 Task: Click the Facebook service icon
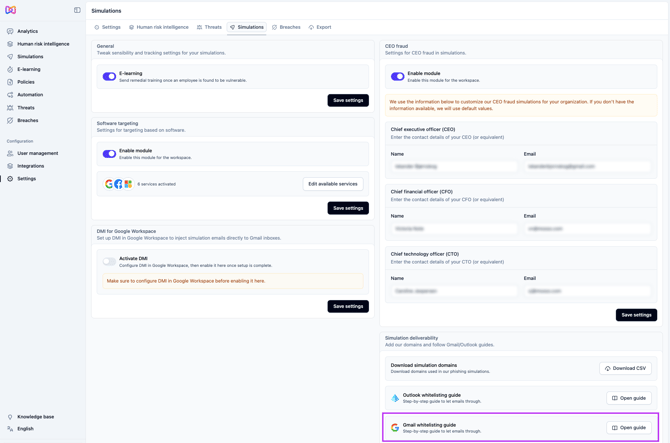pos(118,184)
